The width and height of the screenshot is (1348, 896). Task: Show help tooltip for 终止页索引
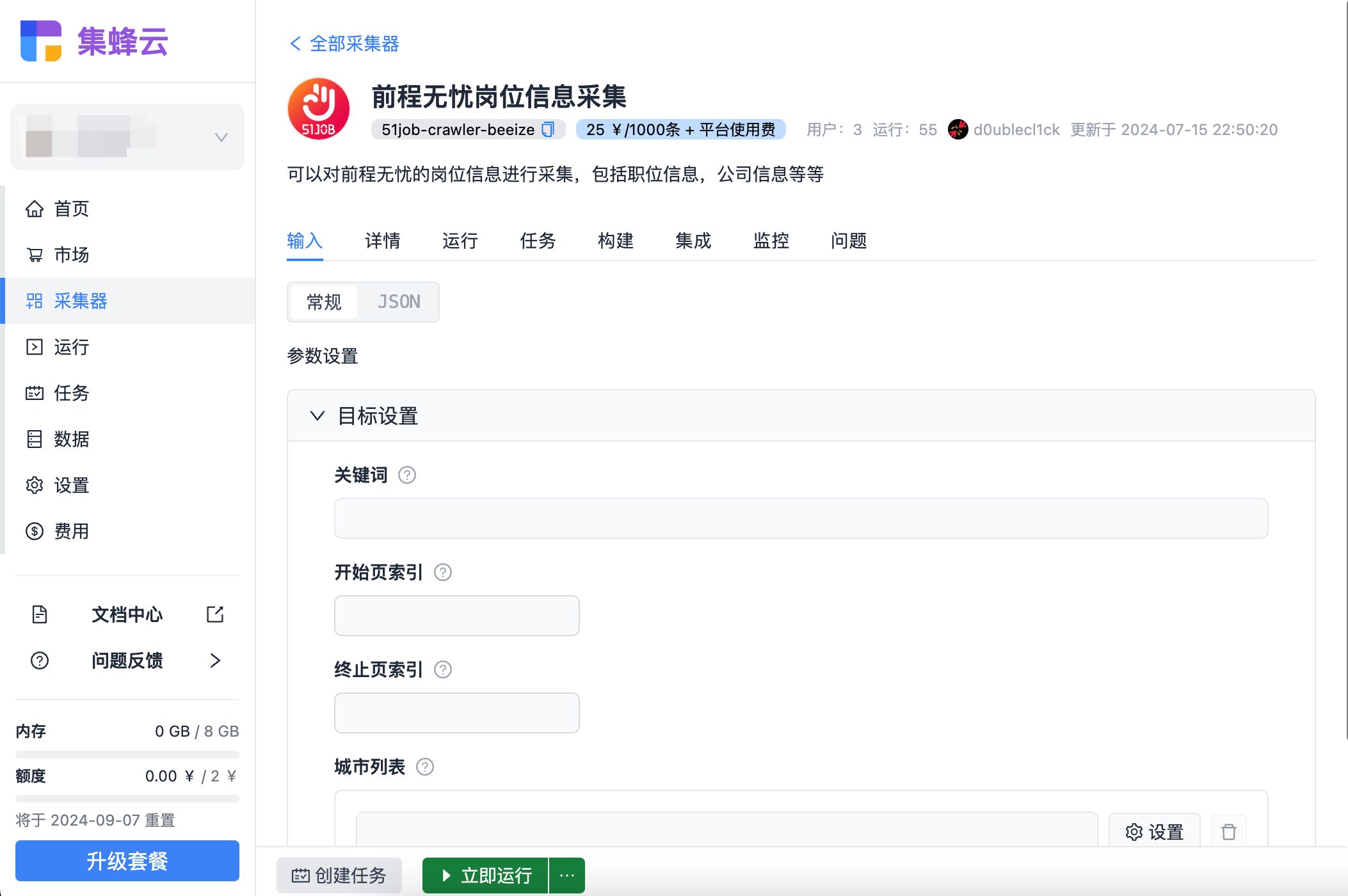(x=443, y=669)
